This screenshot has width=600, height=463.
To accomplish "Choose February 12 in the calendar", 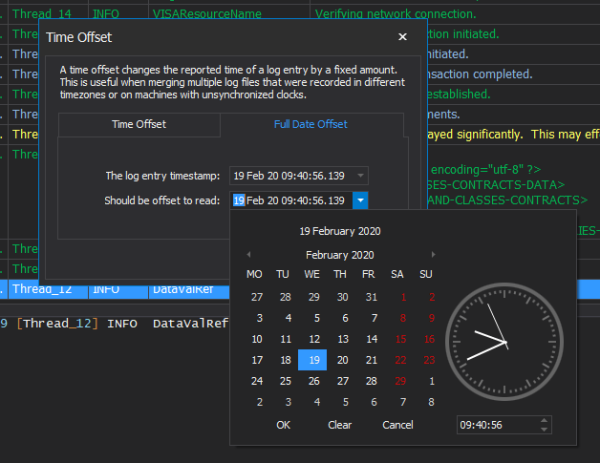I will tap(314, 339).
